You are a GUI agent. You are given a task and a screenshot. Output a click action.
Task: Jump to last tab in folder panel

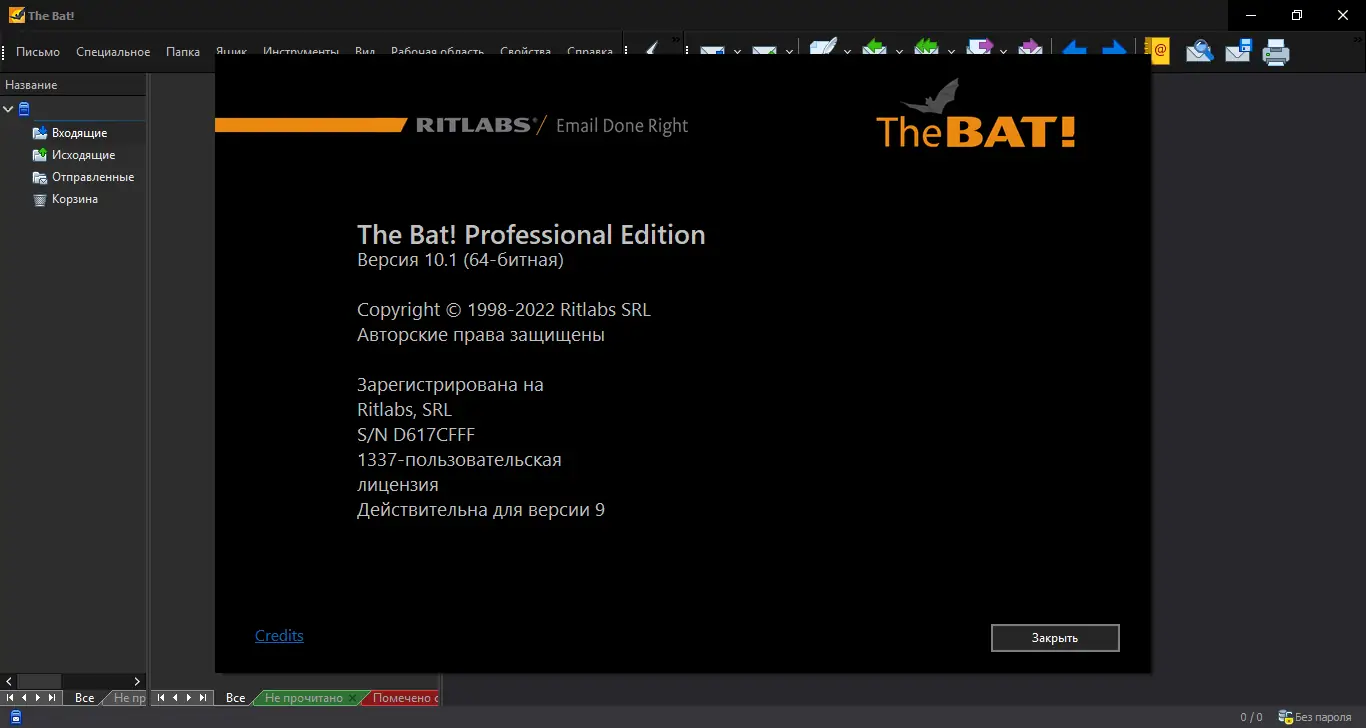[52, 697]
